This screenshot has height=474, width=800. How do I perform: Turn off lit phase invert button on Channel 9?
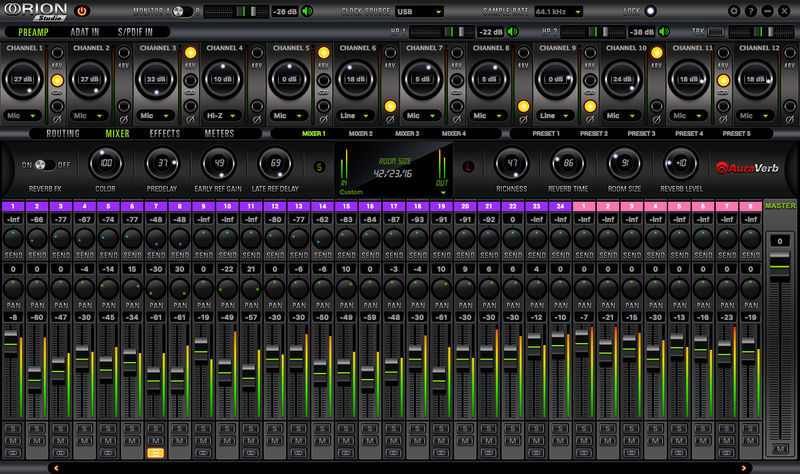(590, 106)
